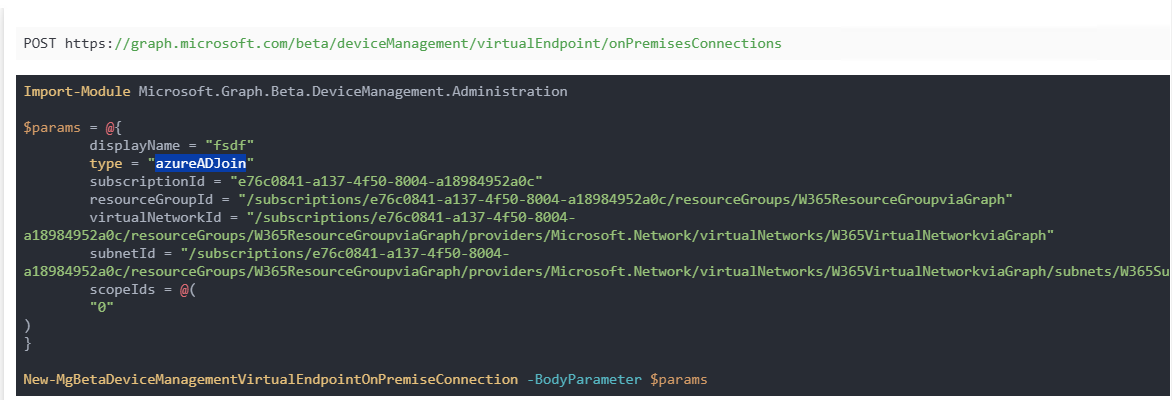Screen dimensions: 1172x400
Task: Click the highlighted azureADJoin text
Action: click(x=201, y=163)
